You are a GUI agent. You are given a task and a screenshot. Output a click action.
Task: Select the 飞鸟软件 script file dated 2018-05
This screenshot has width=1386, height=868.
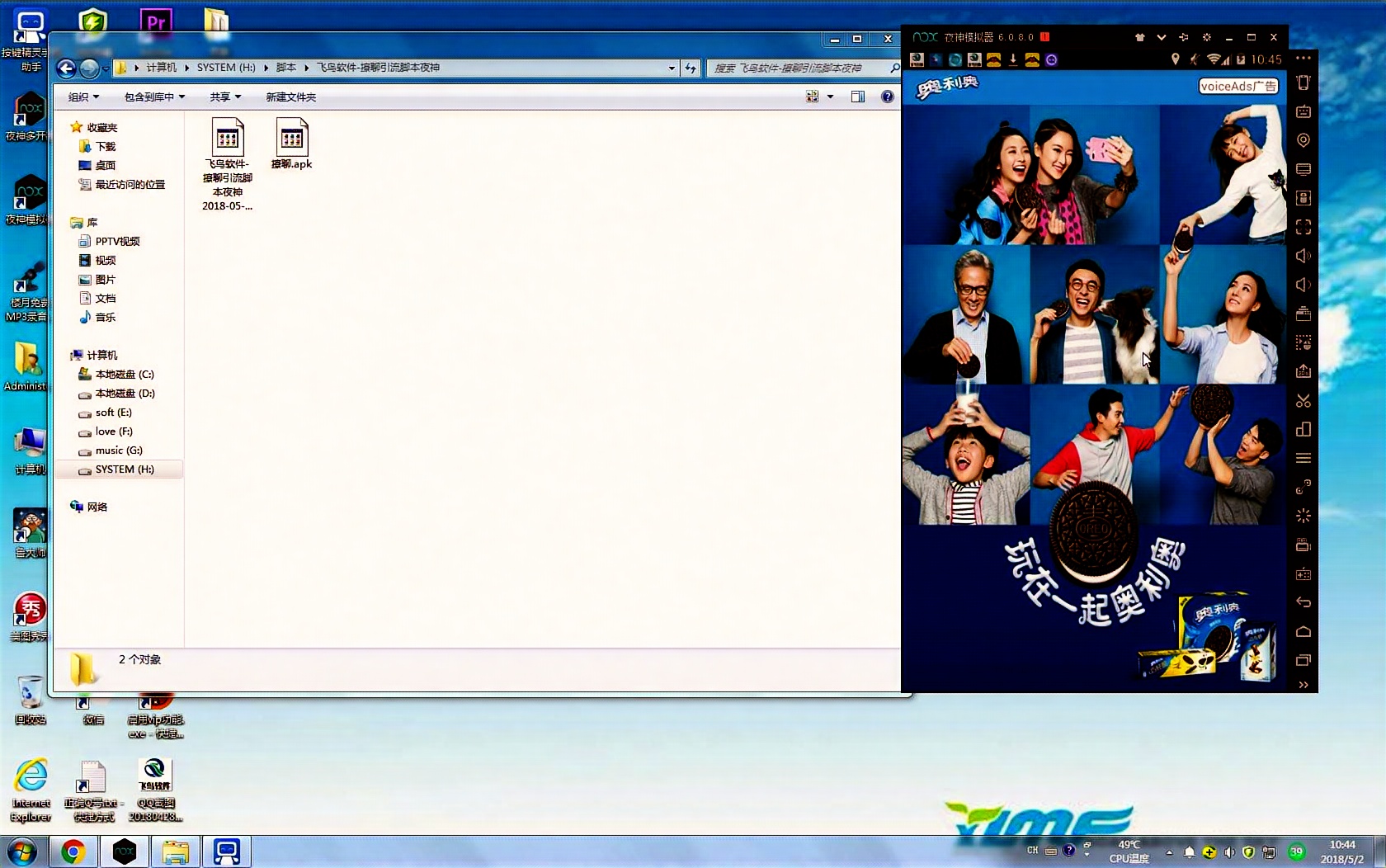coord(227,165)
